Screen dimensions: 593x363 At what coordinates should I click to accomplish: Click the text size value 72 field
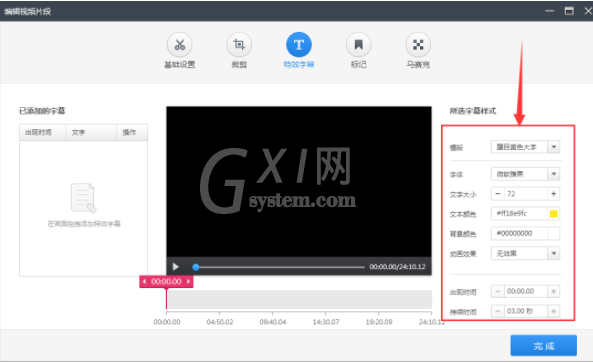coord(526,194)
